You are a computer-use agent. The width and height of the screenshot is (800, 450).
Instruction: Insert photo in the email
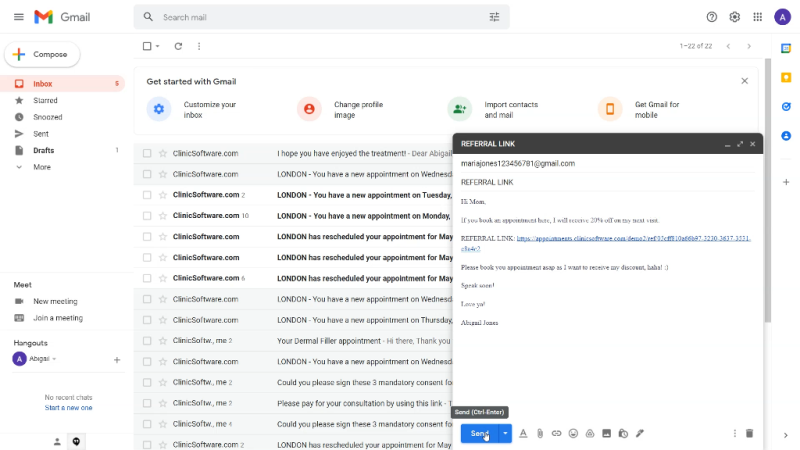pyautogui.click(x=606, y=433)
